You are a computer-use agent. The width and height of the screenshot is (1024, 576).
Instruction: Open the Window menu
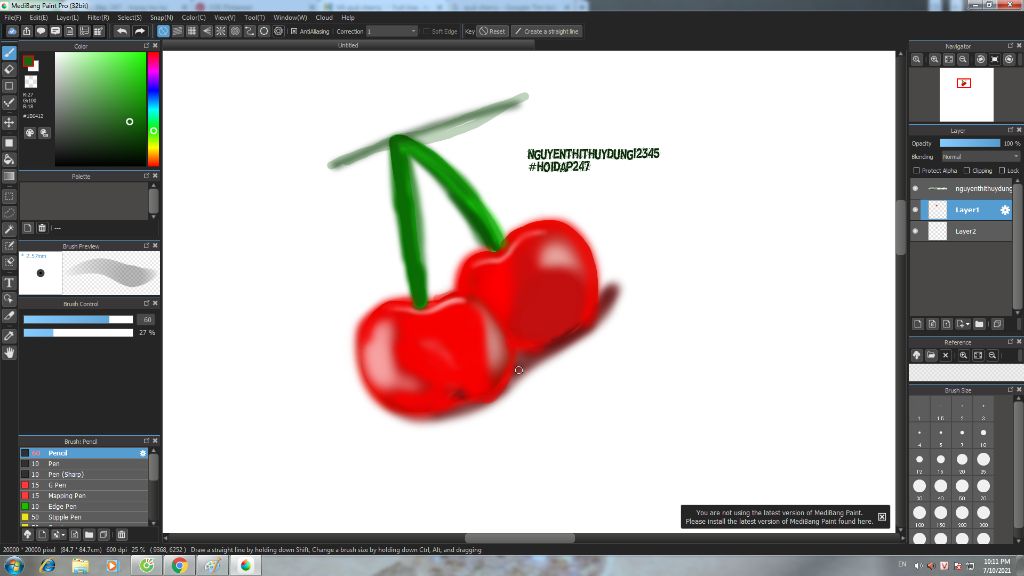click(x=290, y=18)
